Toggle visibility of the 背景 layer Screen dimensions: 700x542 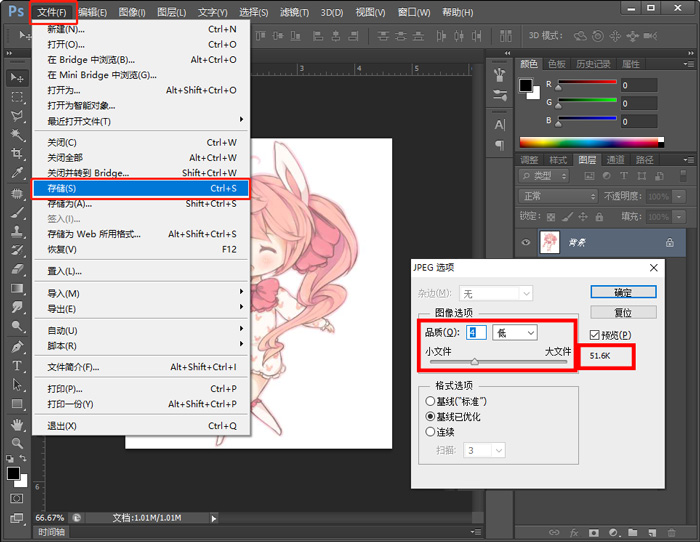[x=526, y=242]
